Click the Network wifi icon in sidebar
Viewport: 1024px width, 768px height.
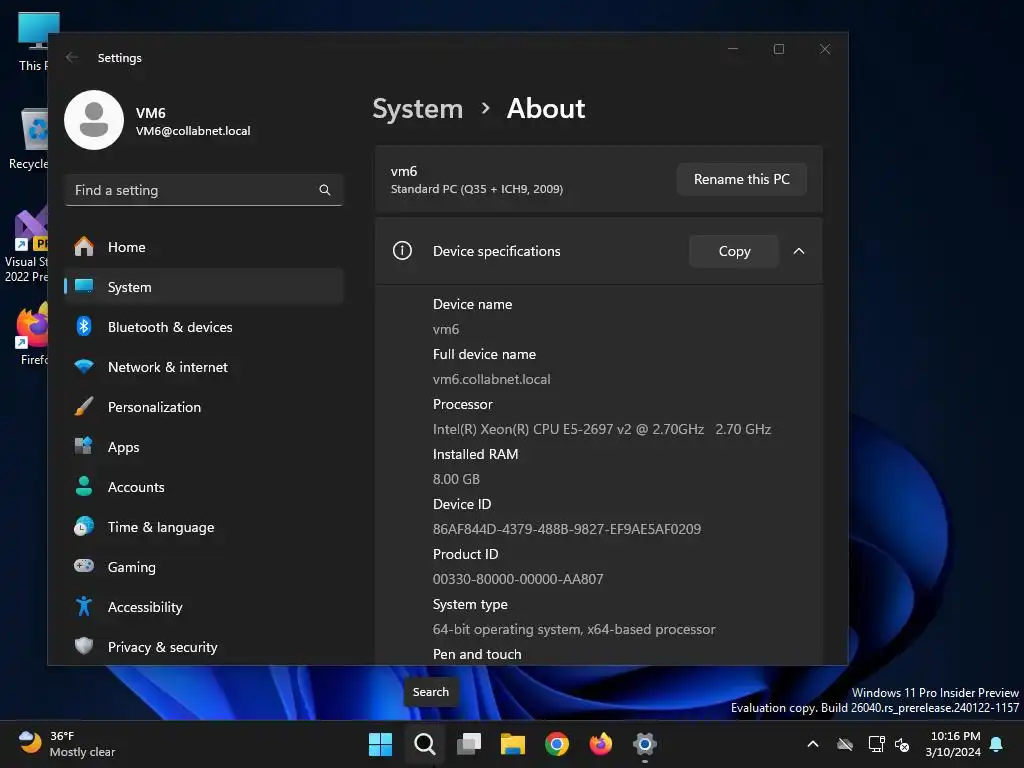click(84, 366)
